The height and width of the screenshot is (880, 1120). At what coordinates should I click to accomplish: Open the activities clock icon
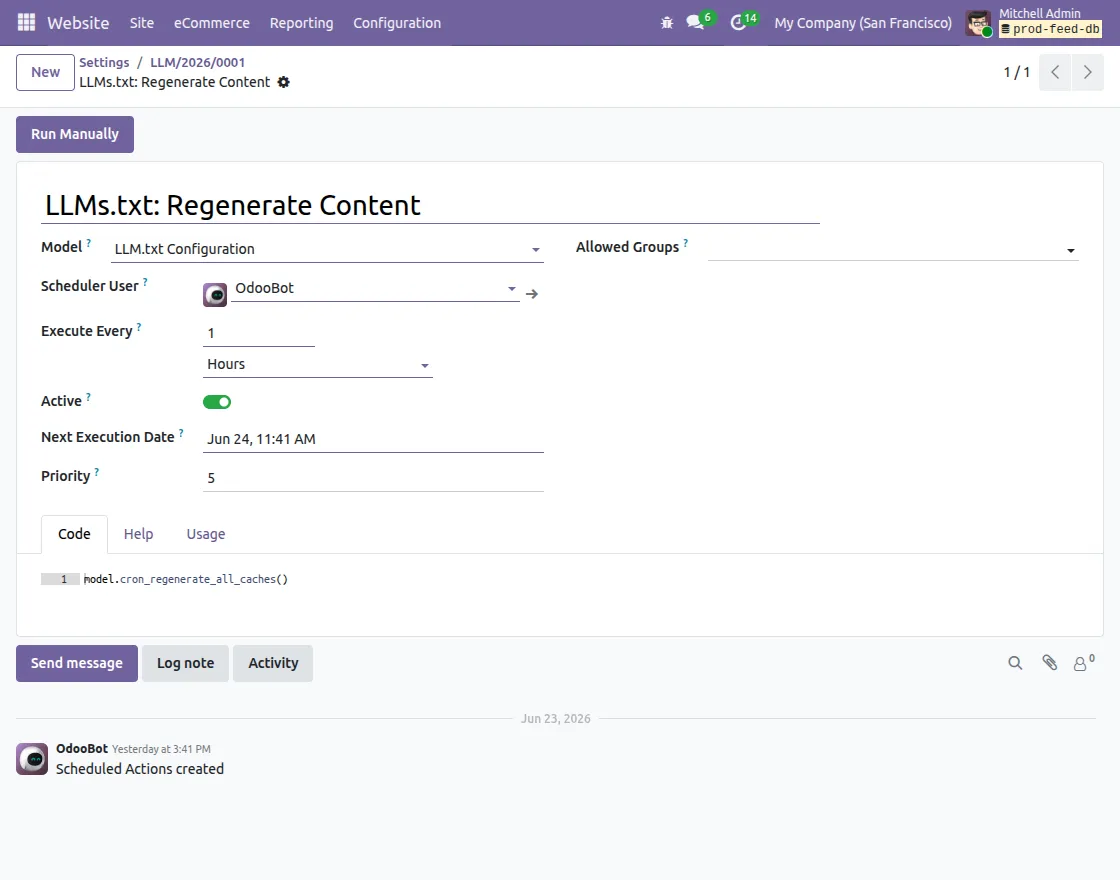click(739, 23)
